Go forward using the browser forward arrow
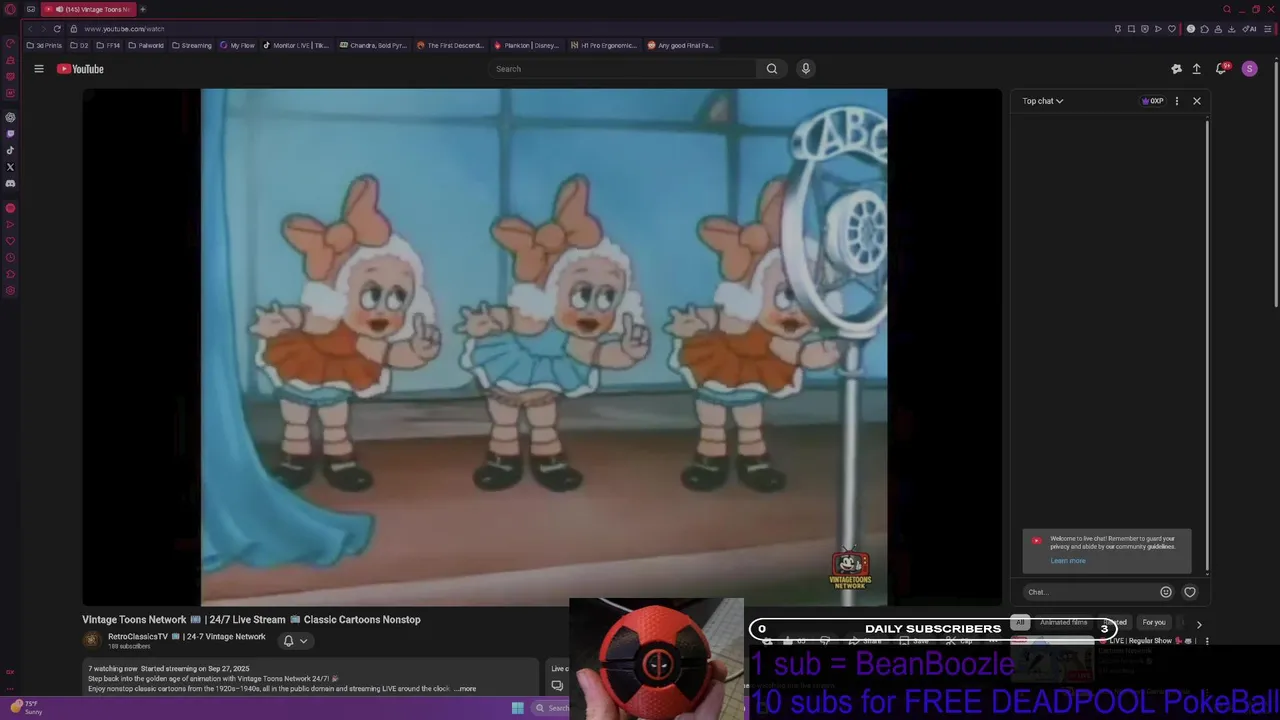 click(42, 29)
